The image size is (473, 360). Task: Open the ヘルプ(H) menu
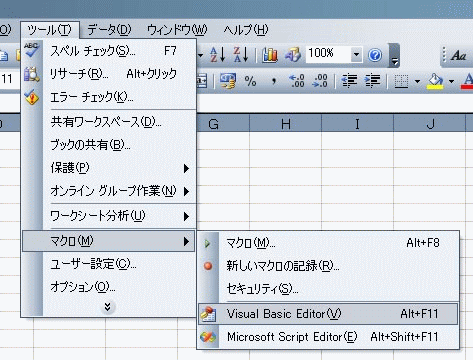coord(246,30)
